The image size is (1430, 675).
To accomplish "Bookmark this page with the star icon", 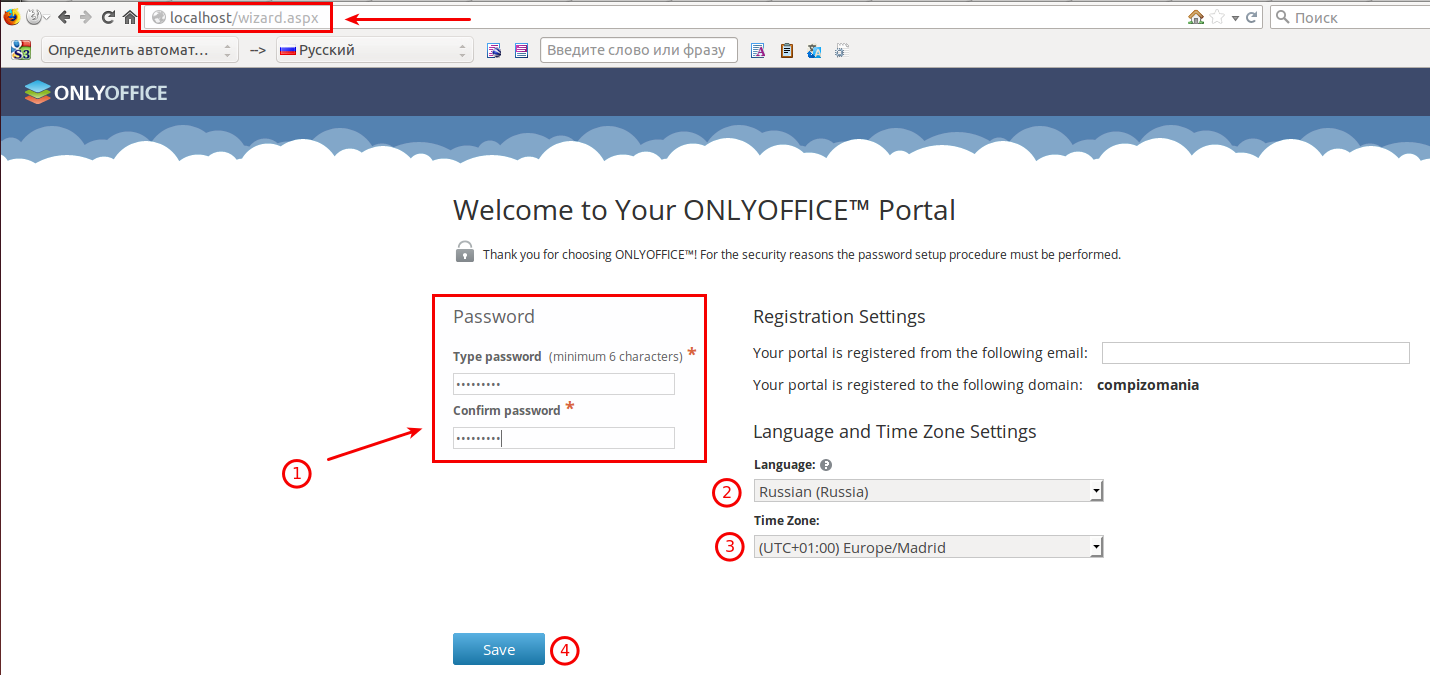I will point(1217,17).
